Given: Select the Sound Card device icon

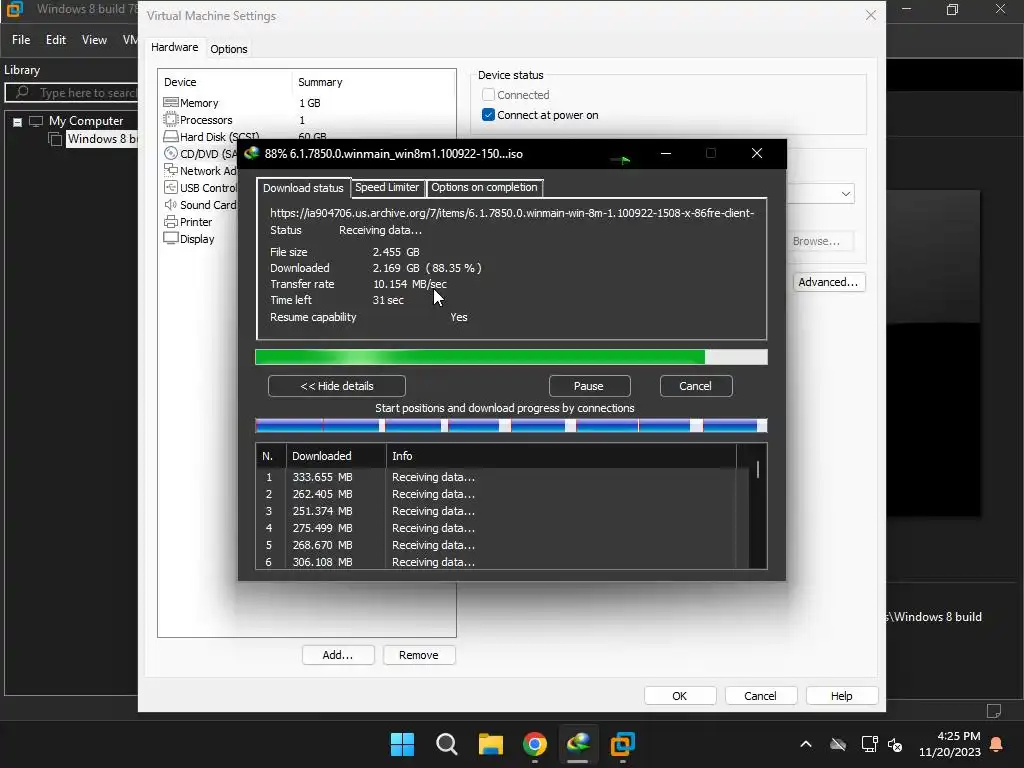Looking at the screenshot, I should point(170,204).
